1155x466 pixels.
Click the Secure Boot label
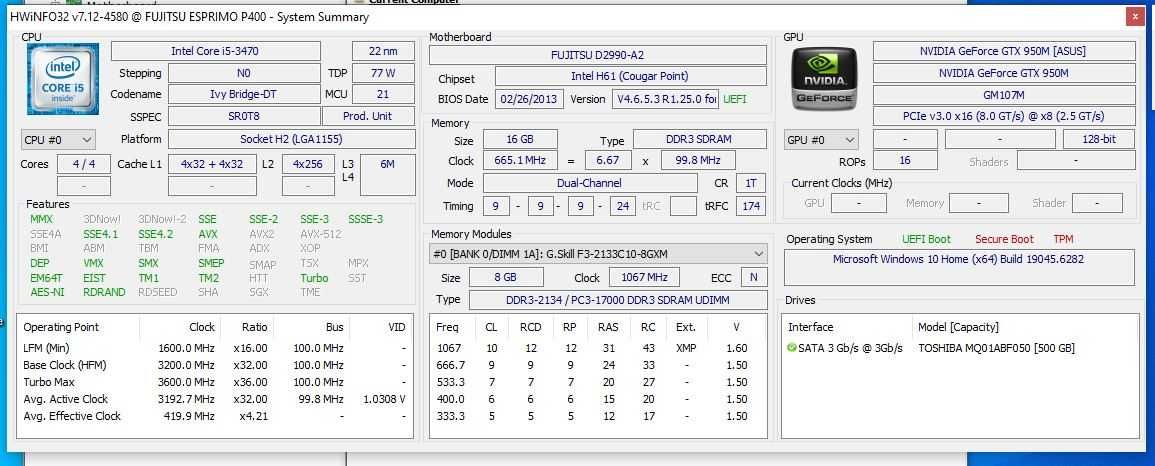point(1004,239)
